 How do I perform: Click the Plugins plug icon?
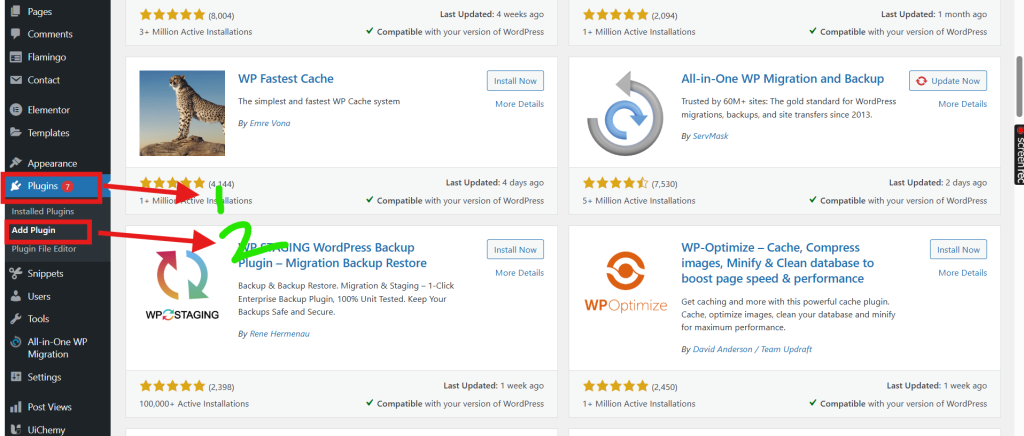[16, 186]
